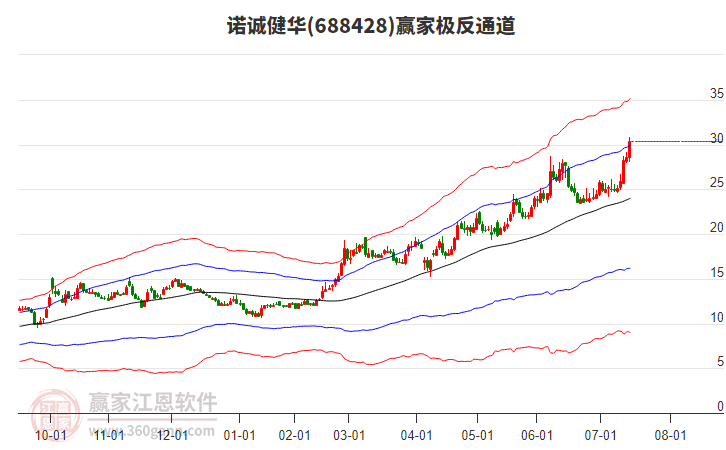Click the x-axis date label 05-01
This screenshot has width=726, height=450.
tap(477, 436)
